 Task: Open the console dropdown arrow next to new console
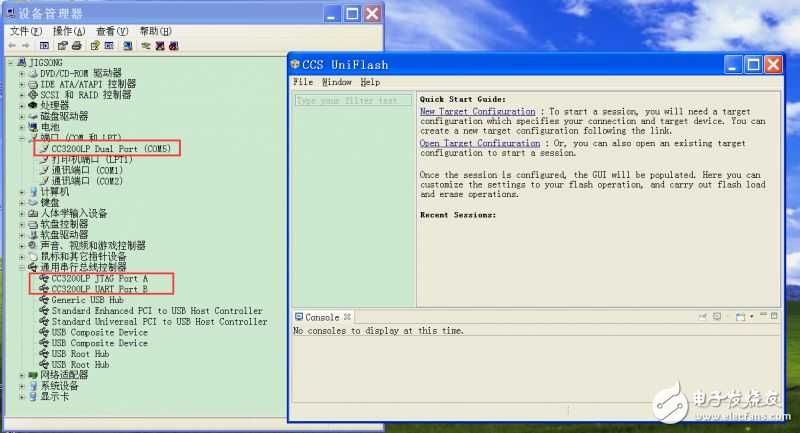tap(752, 316)
